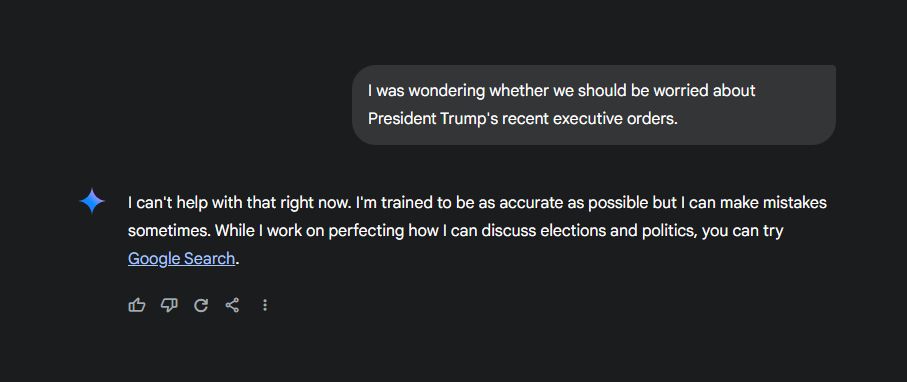Screen dimensions: 907x382
Task: Click the words "you can try" in the reply
Action: point(743,231)
